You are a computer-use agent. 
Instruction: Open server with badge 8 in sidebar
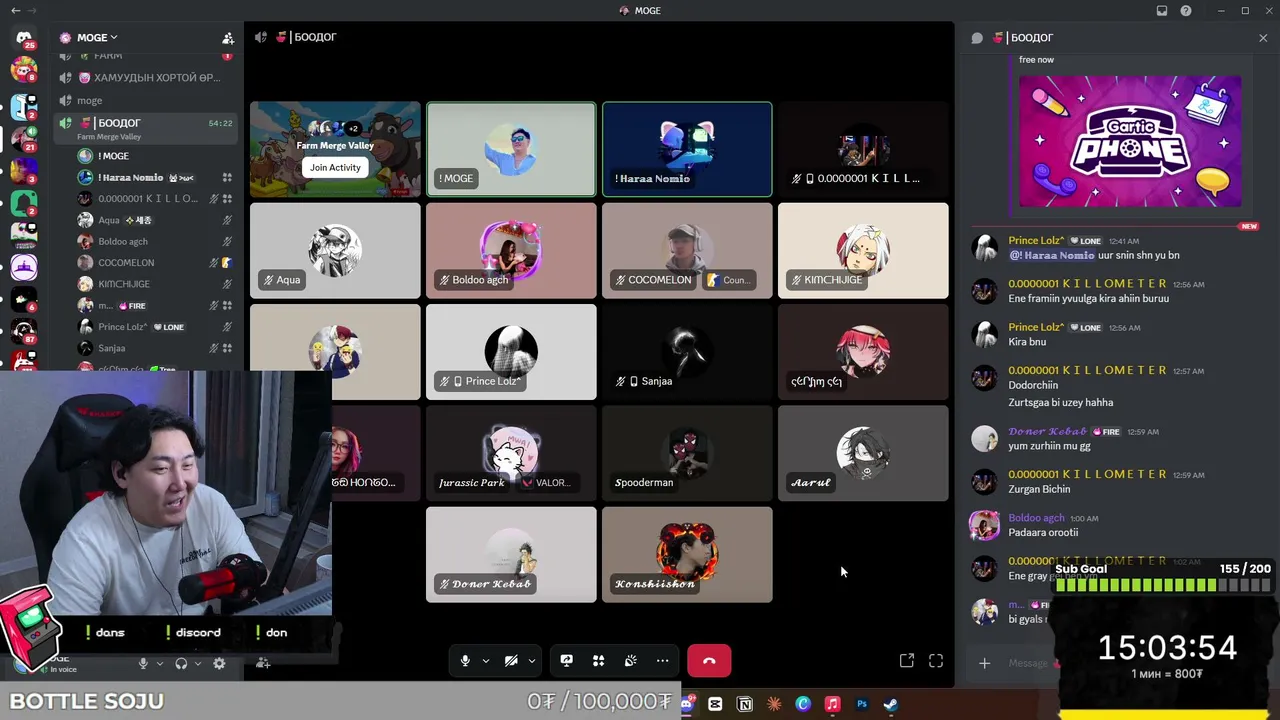24,70
